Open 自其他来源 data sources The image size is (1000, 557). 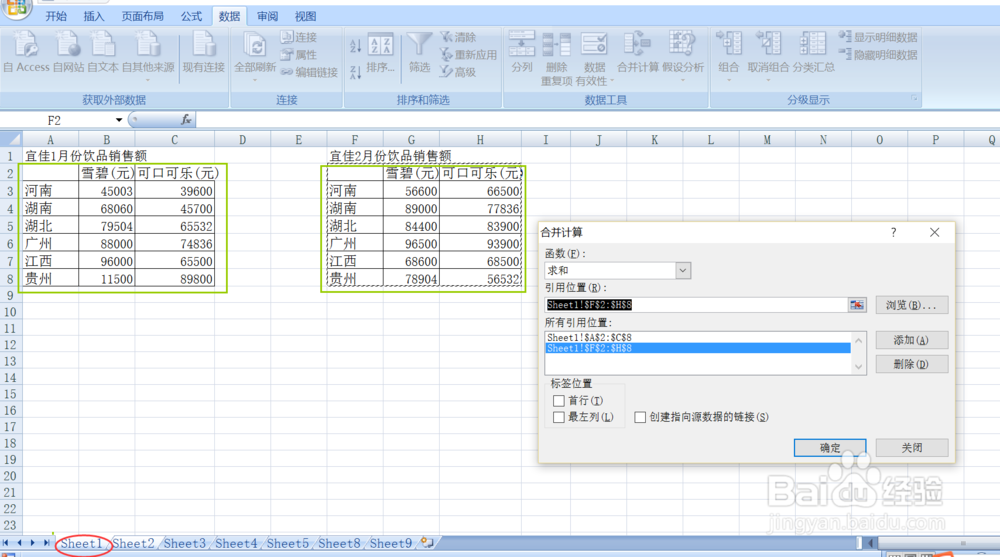tap(148, 55)
